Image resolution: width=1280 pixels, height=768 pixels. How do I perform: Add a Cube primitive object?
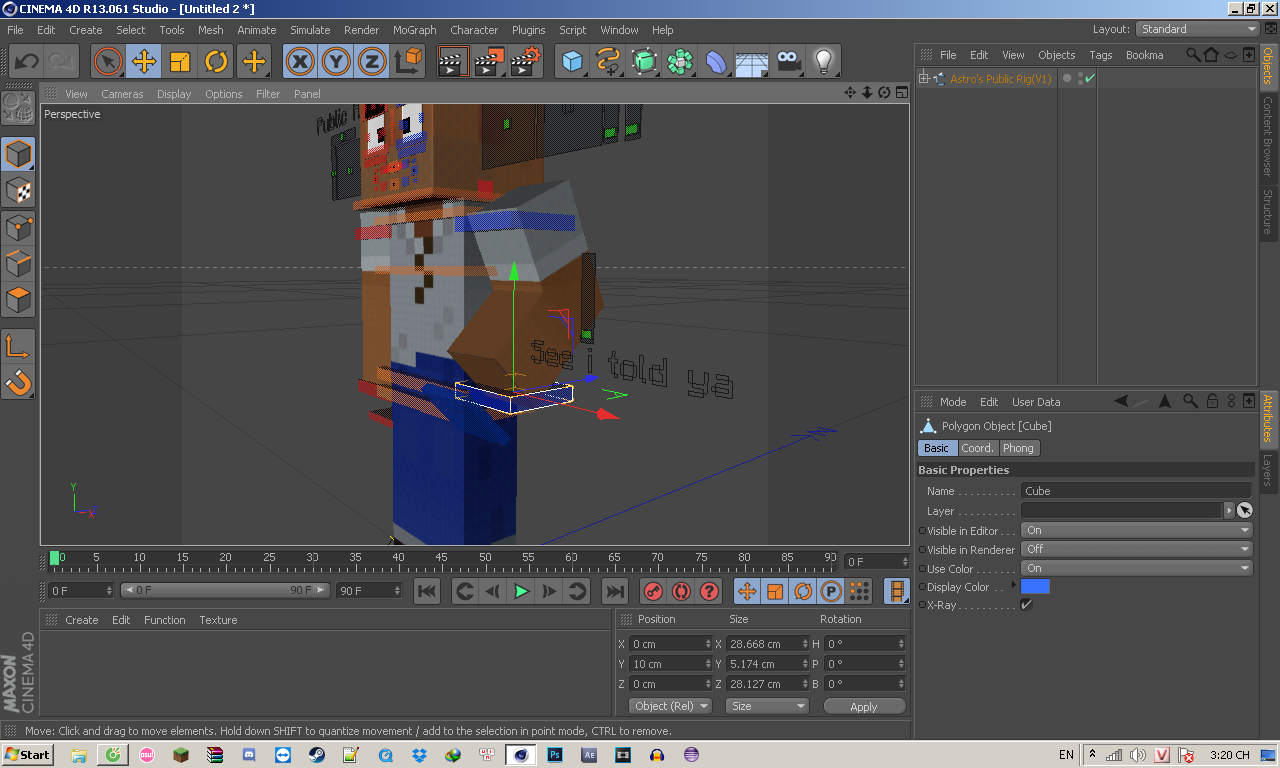pos(572,62)
